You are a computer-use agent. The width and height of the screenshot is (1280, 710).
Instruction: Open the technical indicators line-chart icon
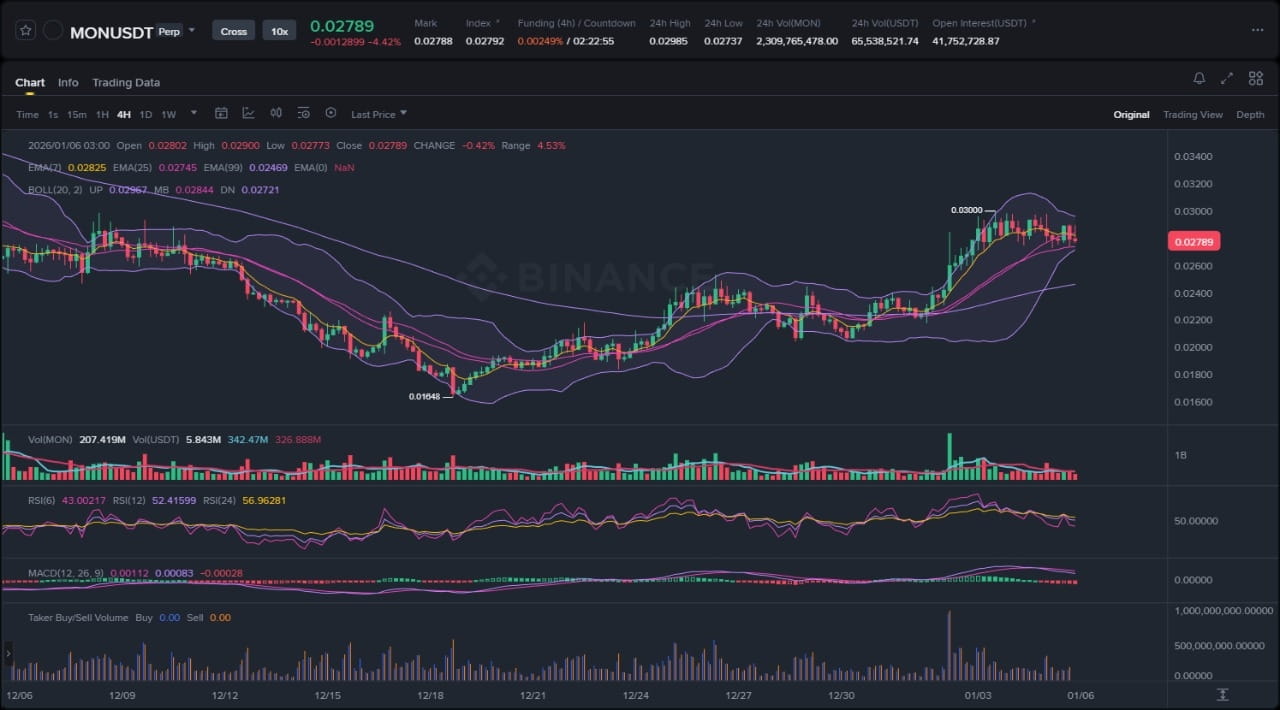tap(248, 114)
